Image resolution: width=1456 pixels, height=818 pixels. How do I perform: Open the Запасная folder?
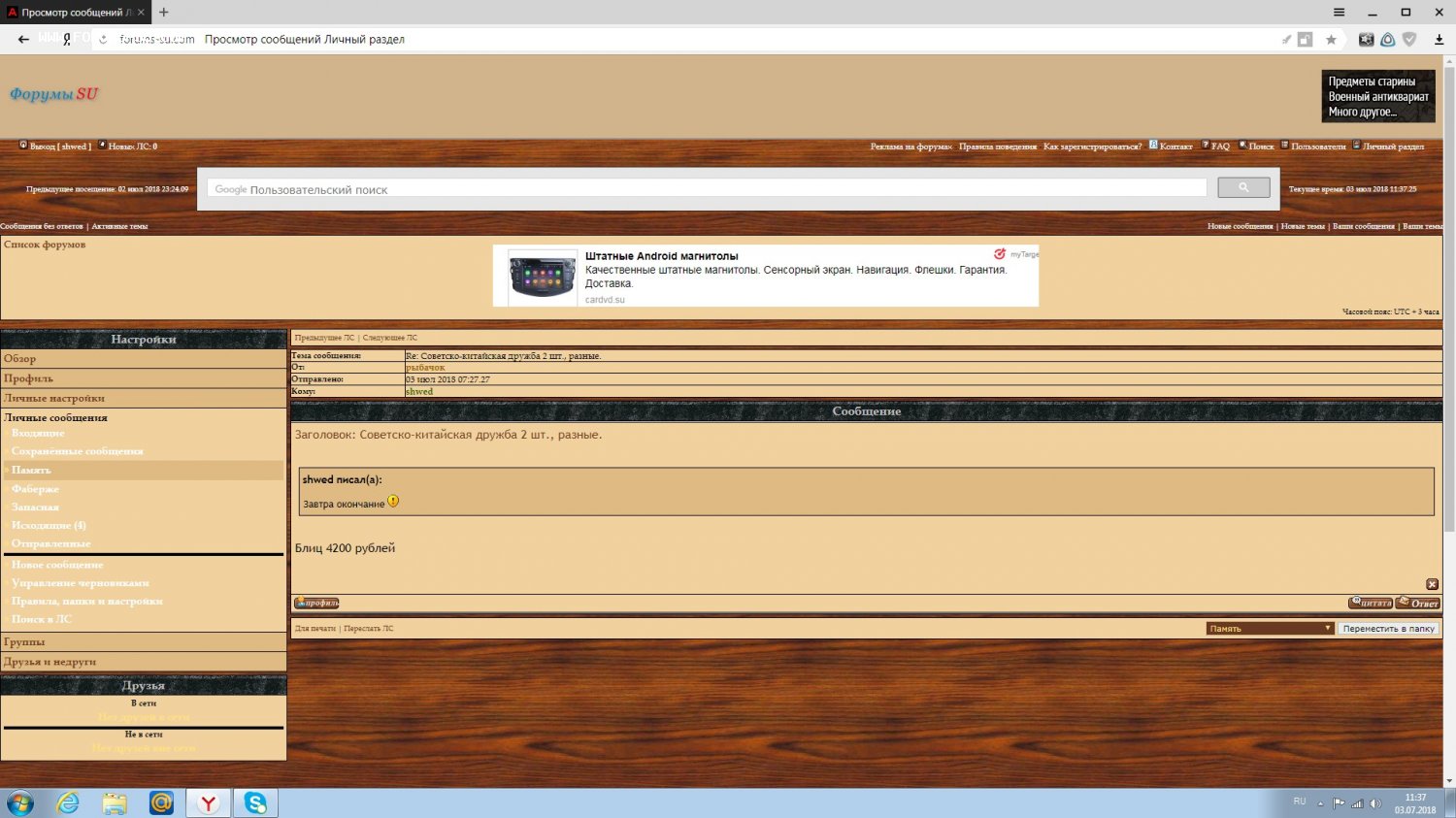[x=35, y=507]
